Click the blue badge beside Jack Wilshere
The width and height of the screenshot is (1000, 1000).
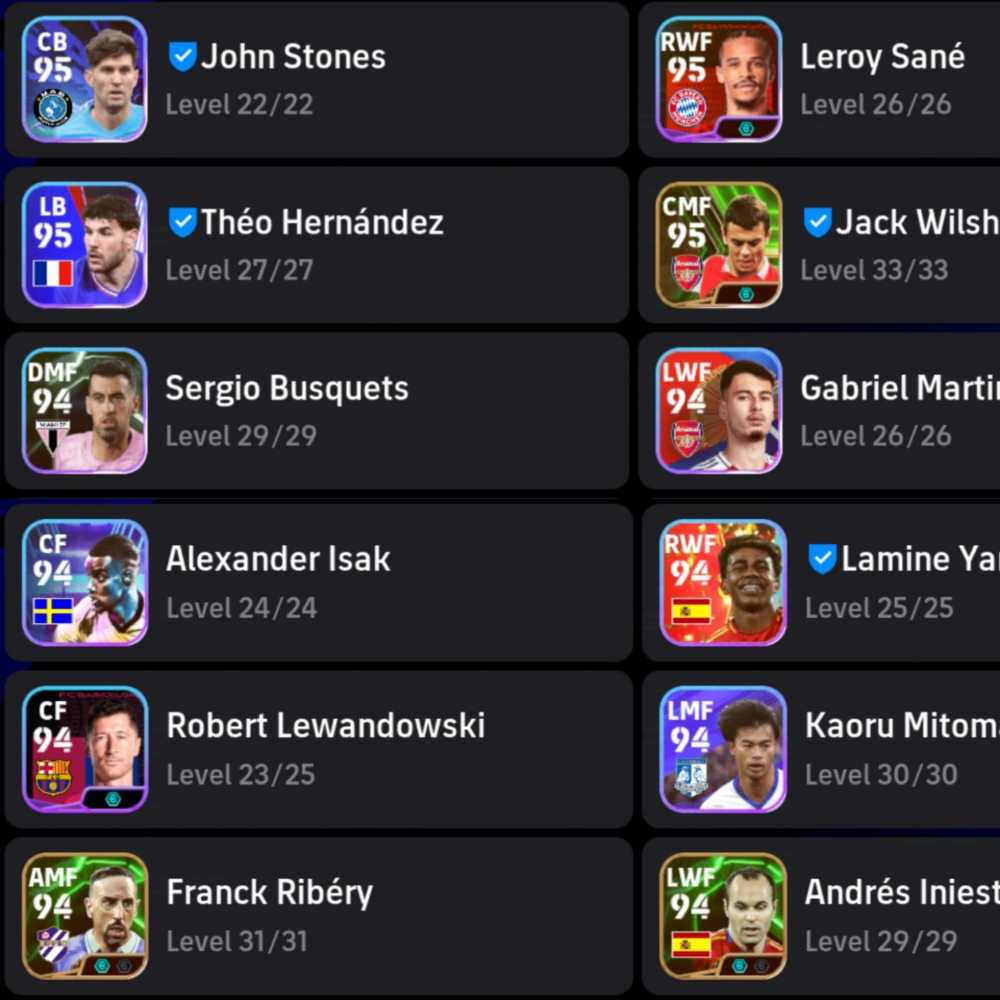pos(817,222)
